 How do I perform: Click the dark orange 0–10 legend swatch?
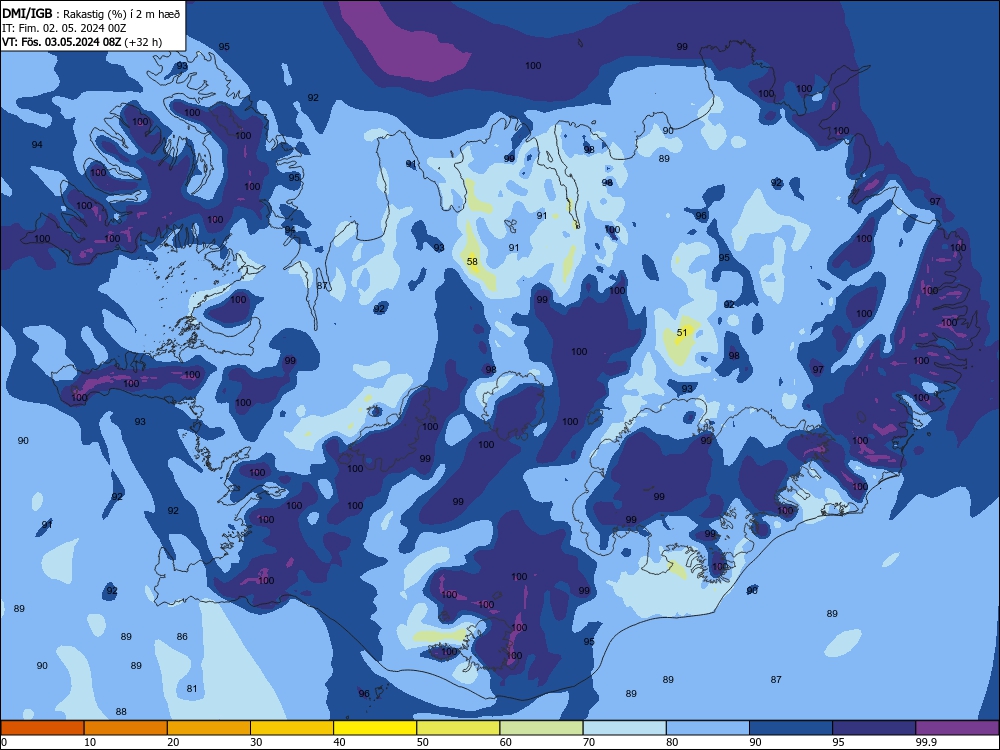(42, 728)
